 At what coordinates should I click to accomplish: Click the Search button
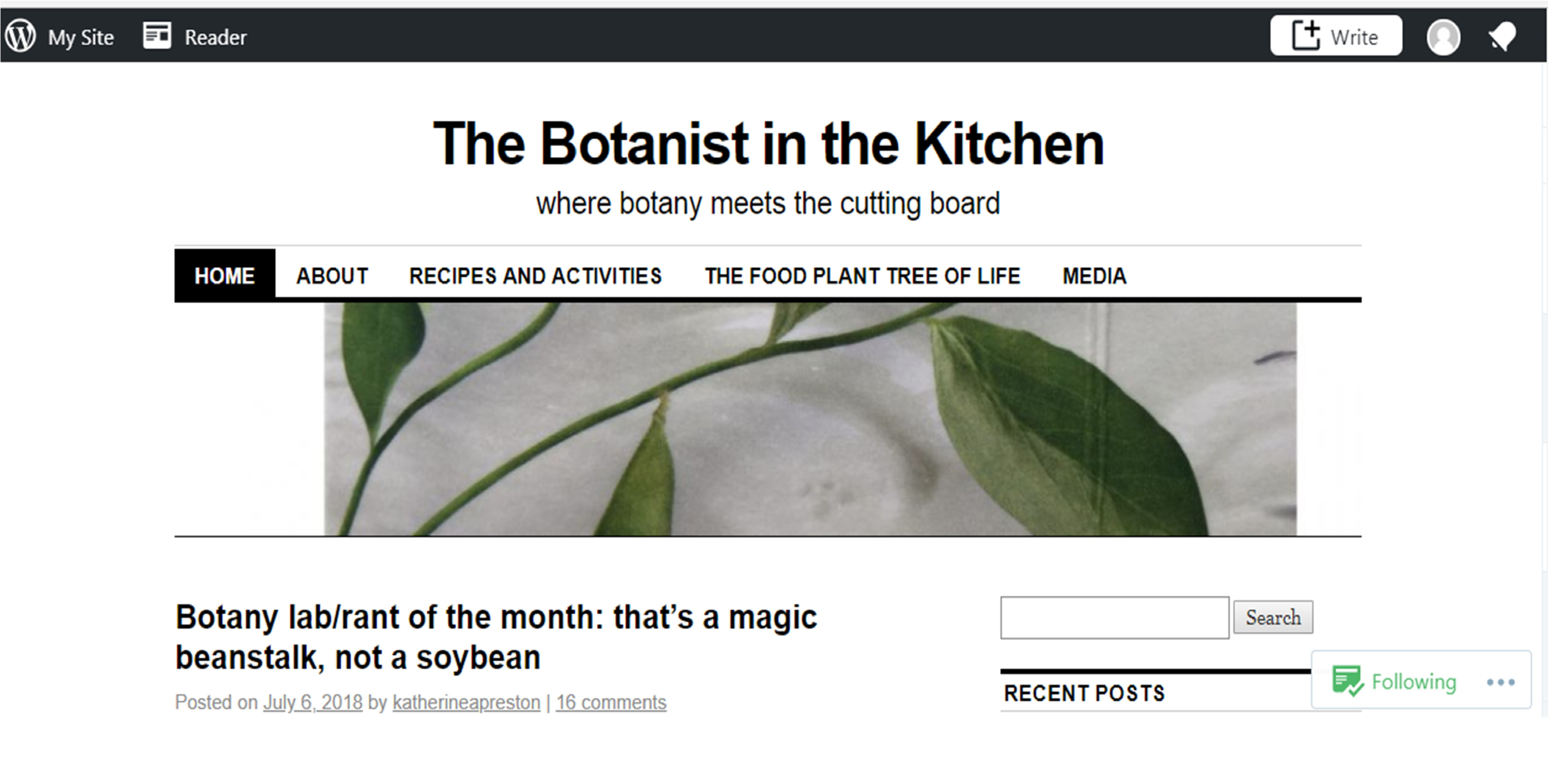tap(1273, 618)
